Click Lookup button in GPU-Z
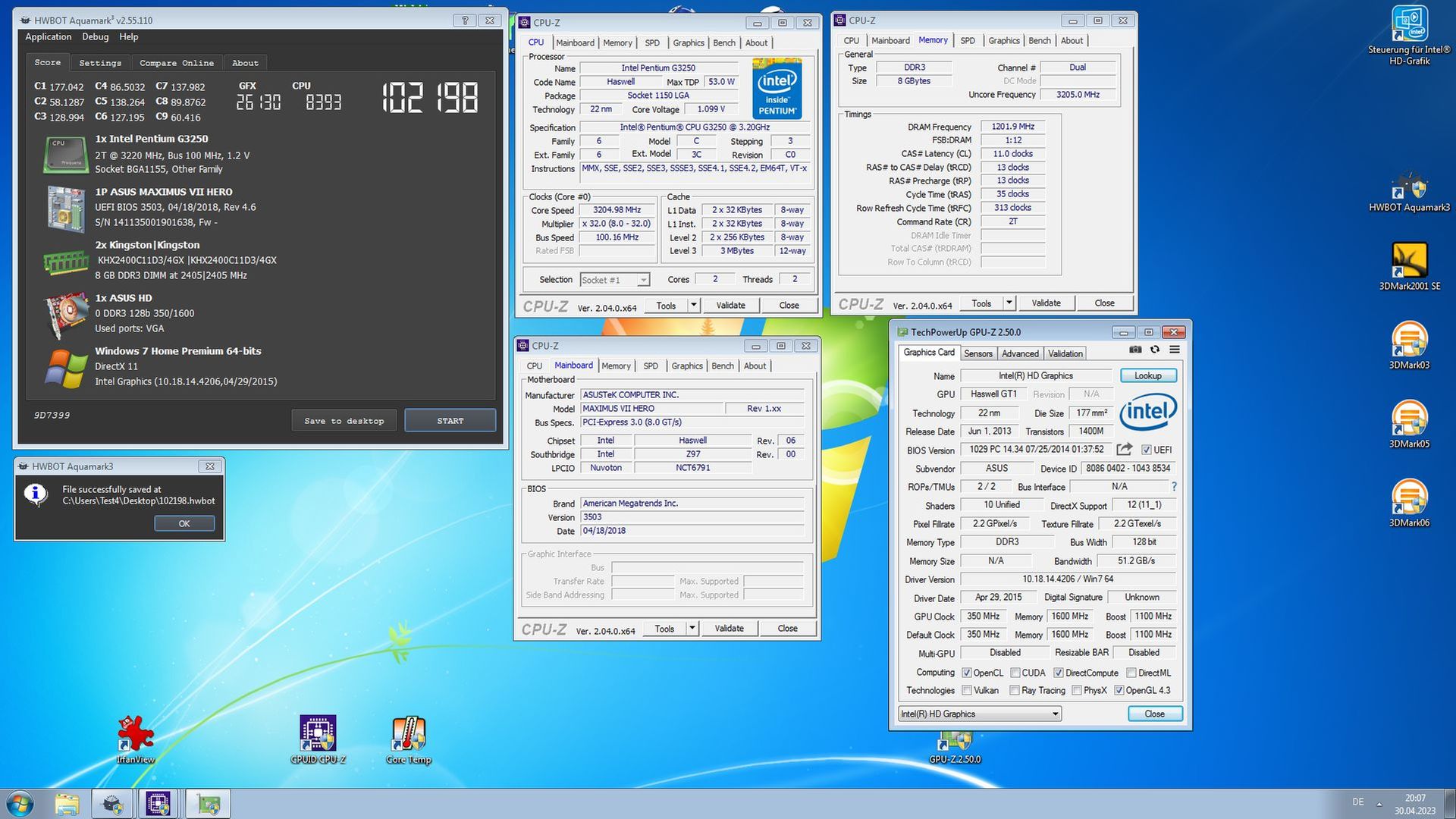The image size is (1456, 819). 1148,375
